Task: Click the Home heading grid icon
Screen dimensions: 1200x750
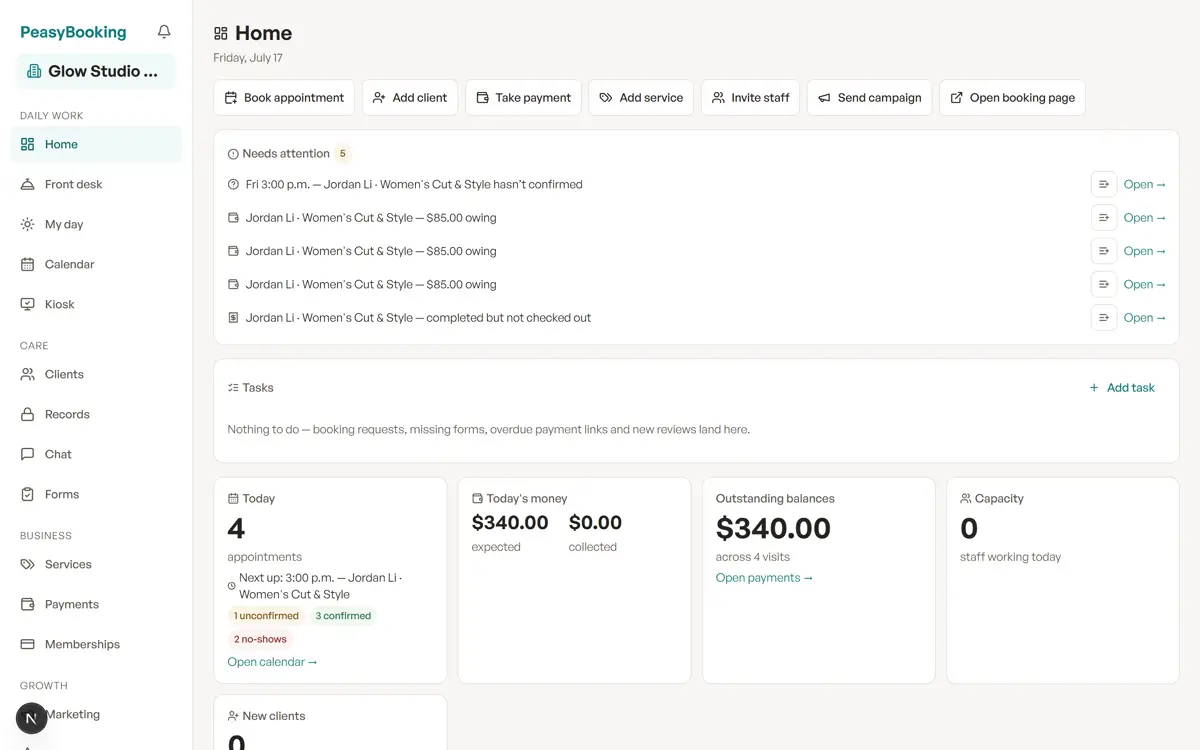Action: pos(221,34)
